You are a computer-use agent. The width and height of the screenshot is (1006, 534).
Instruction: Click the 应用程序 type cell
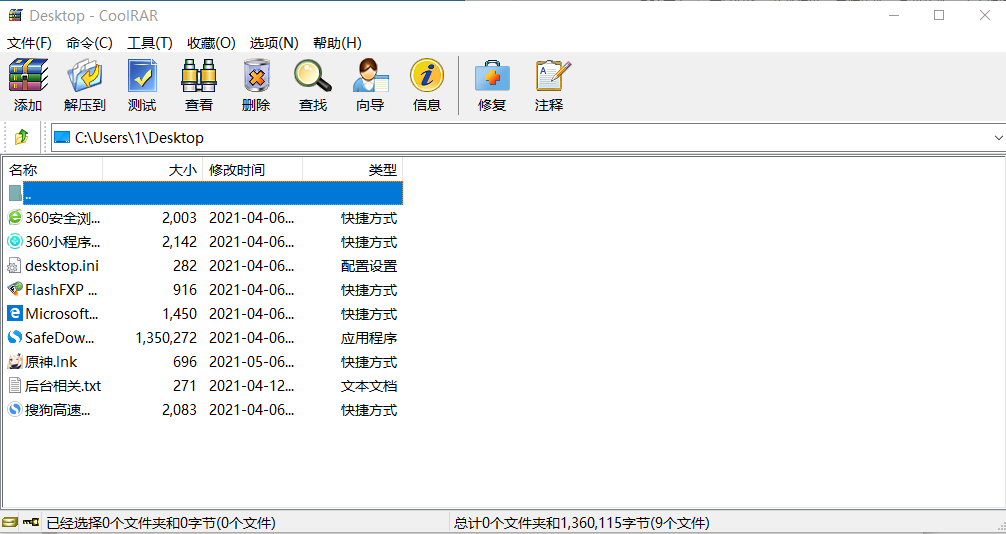369,338
